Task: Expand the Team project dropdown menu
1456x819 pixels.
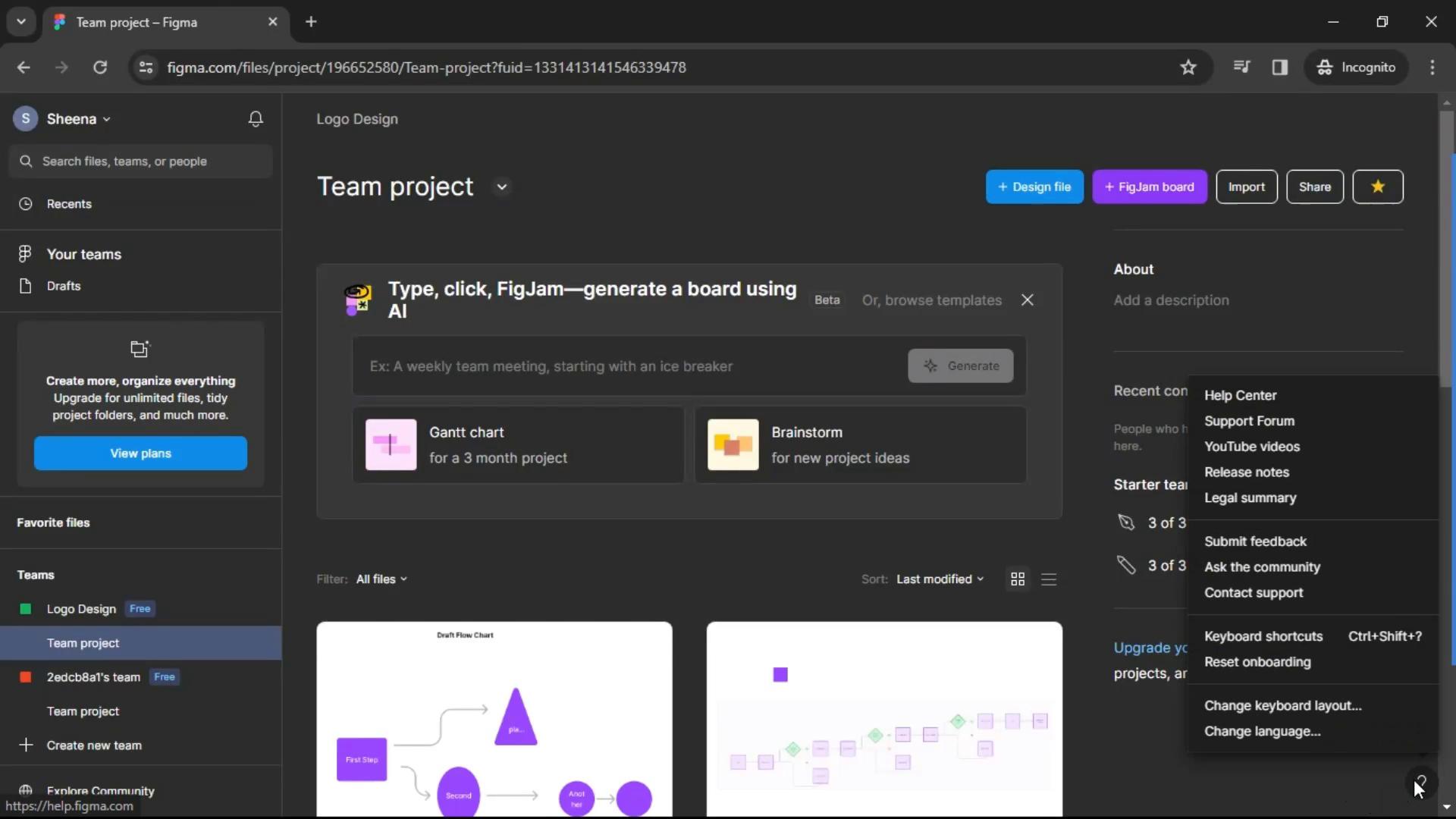Action: pos(501,187)
